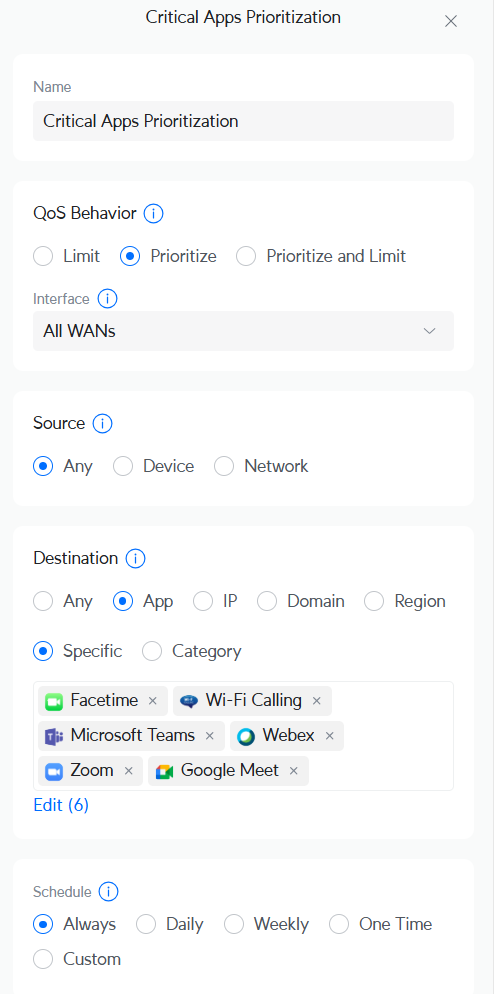
Task: Remove the Google Meet app tag
Action: pyautogui.click(x=293, y=771)
